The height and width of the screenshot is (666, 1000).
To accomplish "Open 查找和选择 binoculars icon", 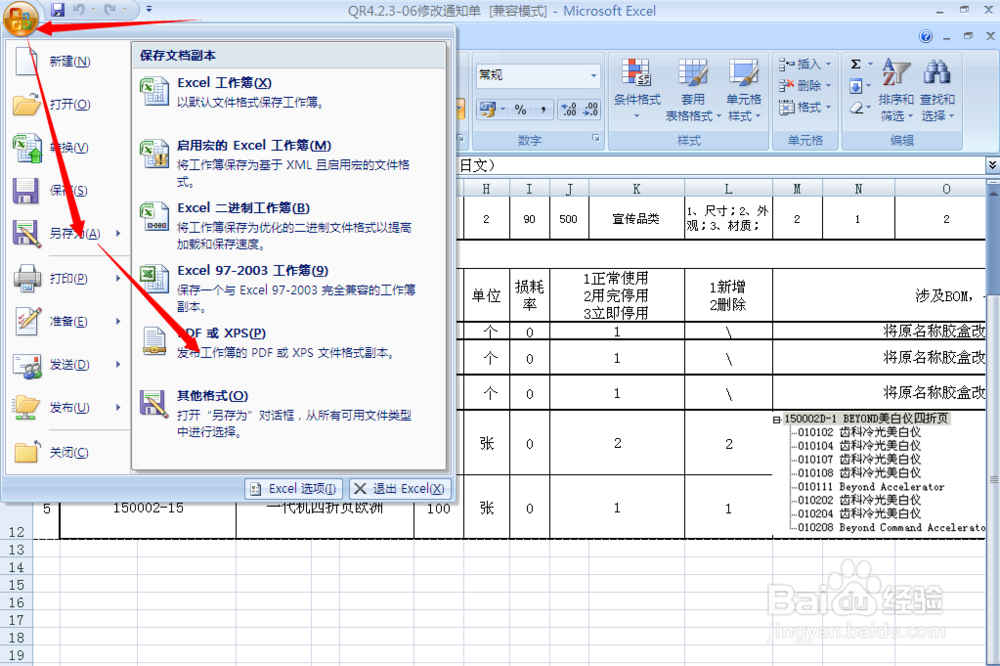I will (x=938, y=90).
